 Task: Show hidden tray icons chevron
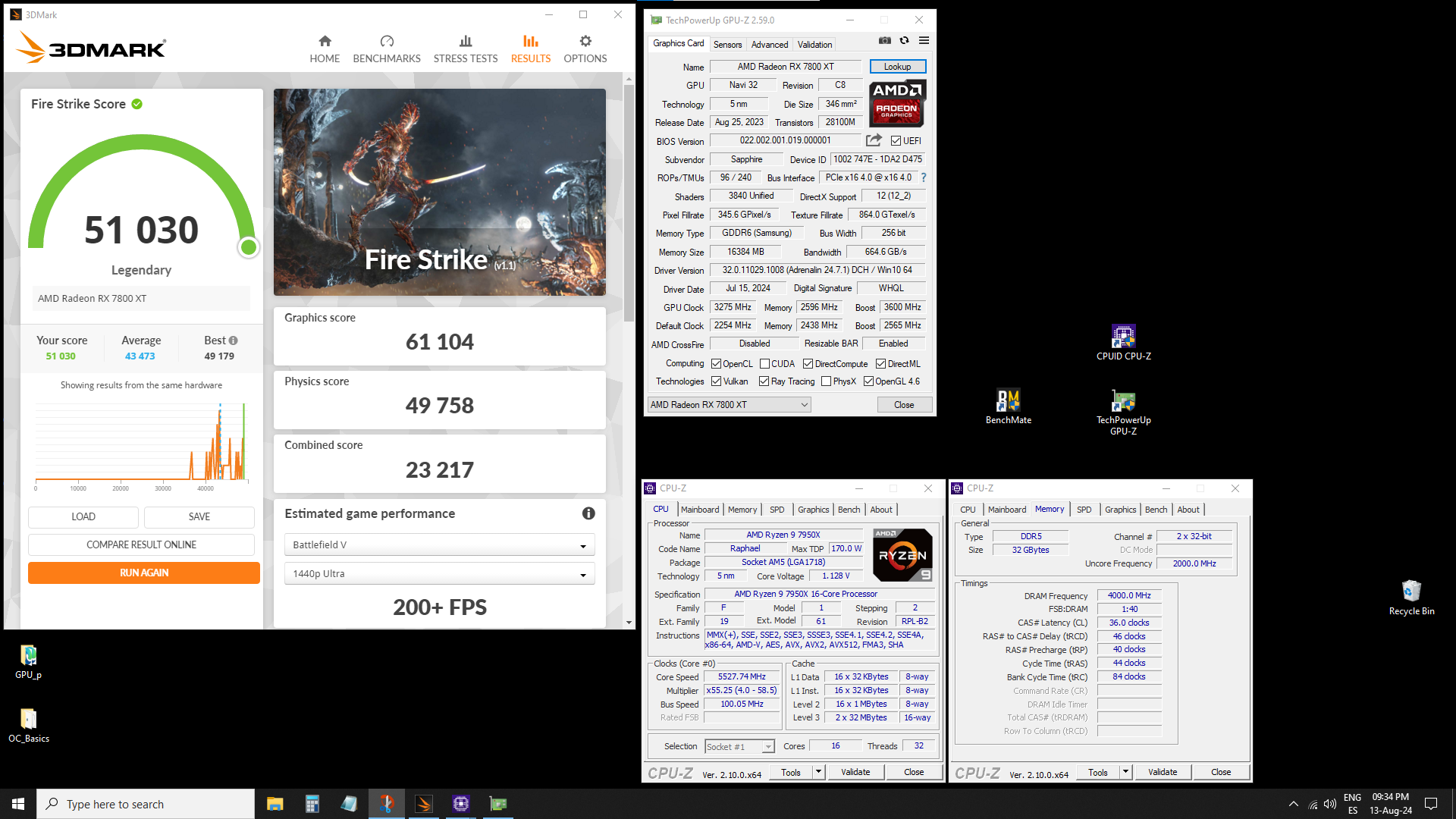tap(1293, 804)
